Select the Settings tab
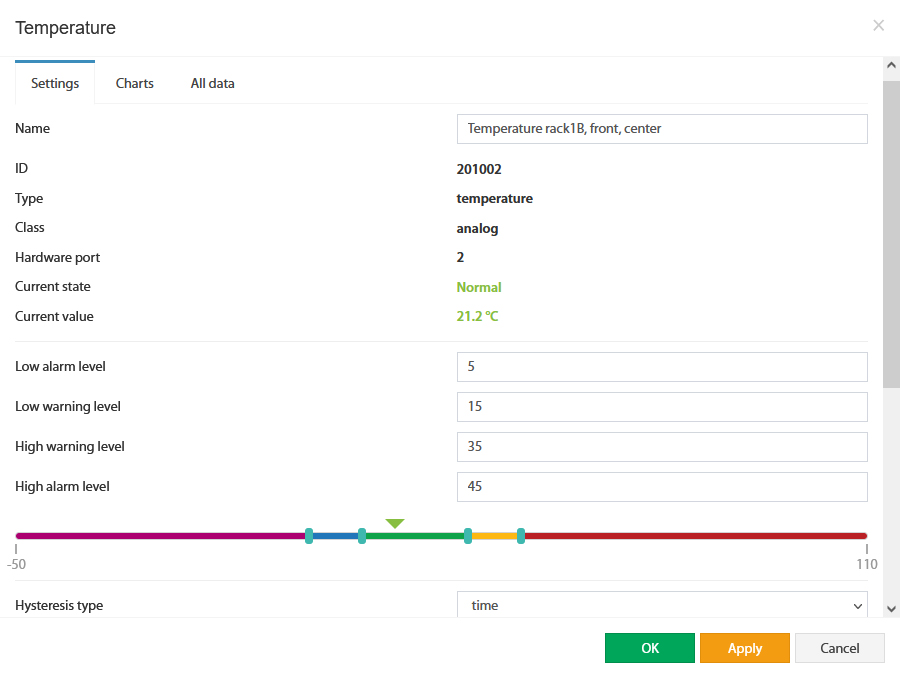 pos(55,83)
